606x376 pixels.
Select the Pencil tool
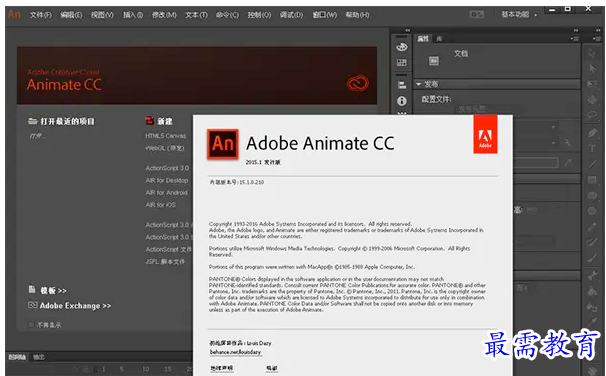point(592,227)
